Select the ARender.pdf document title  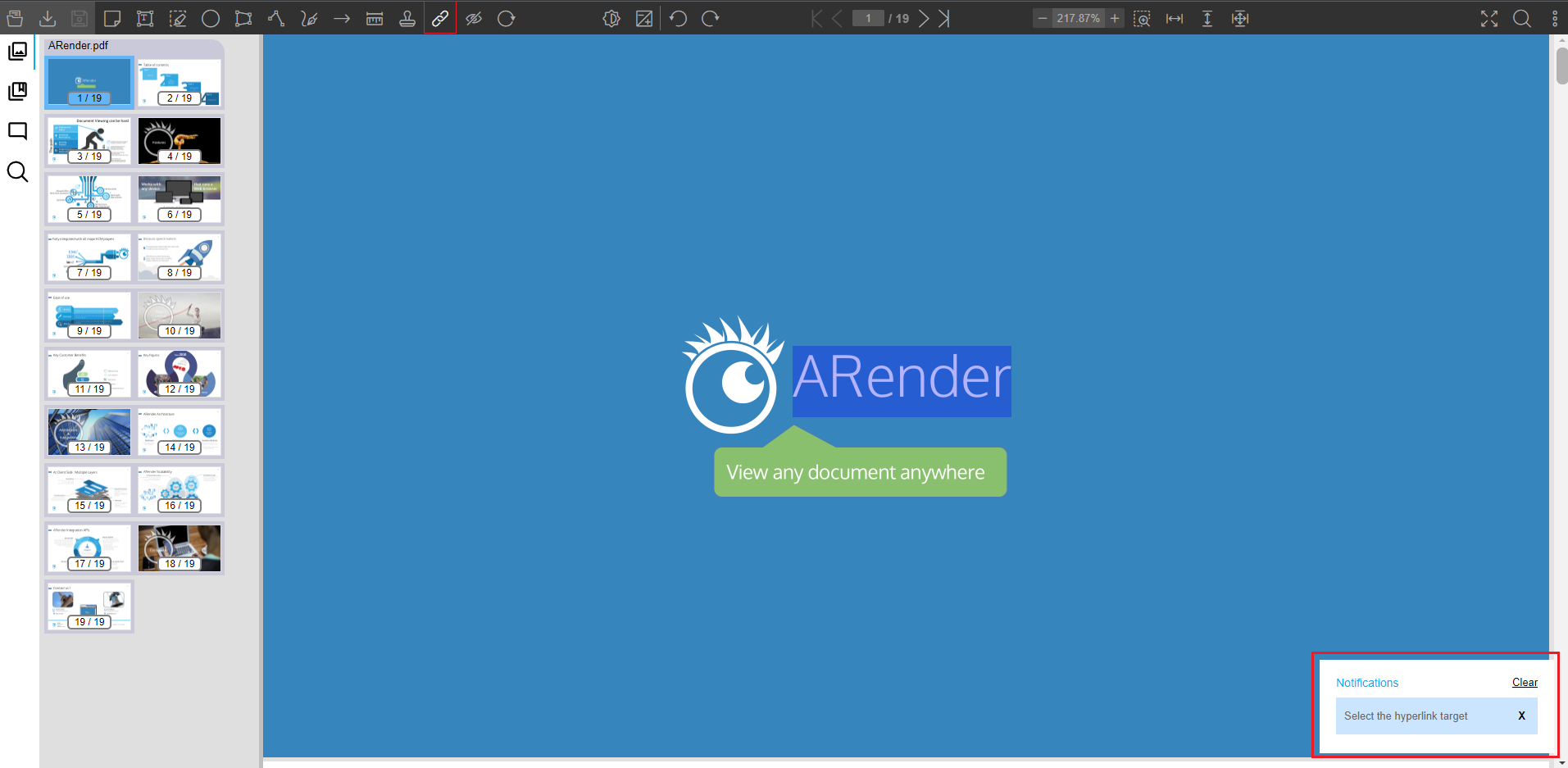[78, 46]
